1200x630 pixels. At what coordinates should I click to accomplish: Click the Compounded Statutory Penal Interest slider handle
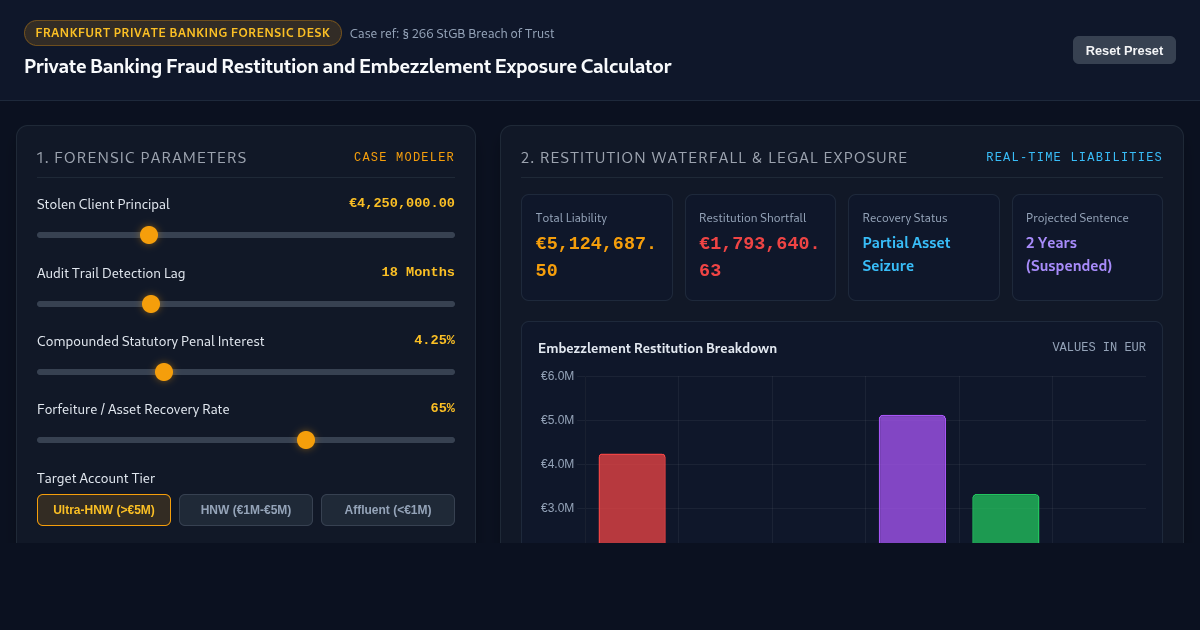[164, 372]
